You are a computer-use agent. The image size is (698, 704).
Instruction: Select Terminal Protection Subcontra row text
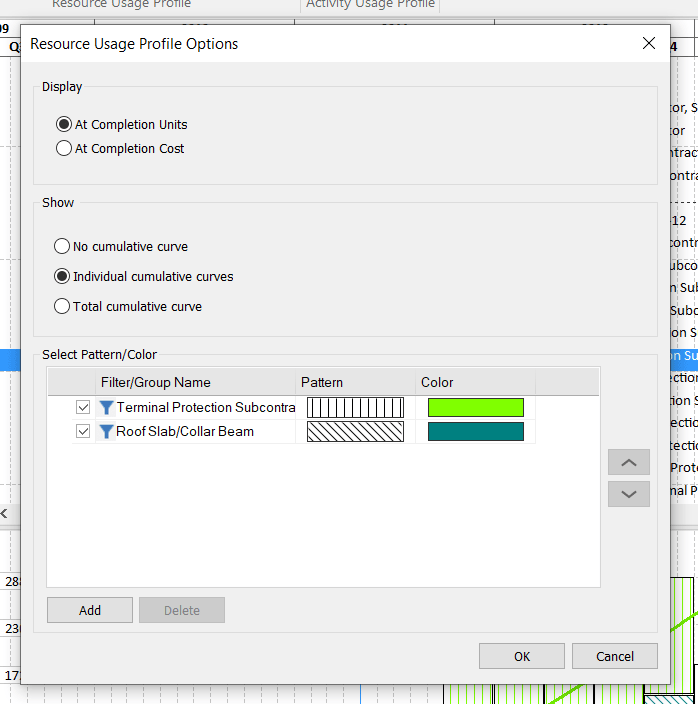206,407
